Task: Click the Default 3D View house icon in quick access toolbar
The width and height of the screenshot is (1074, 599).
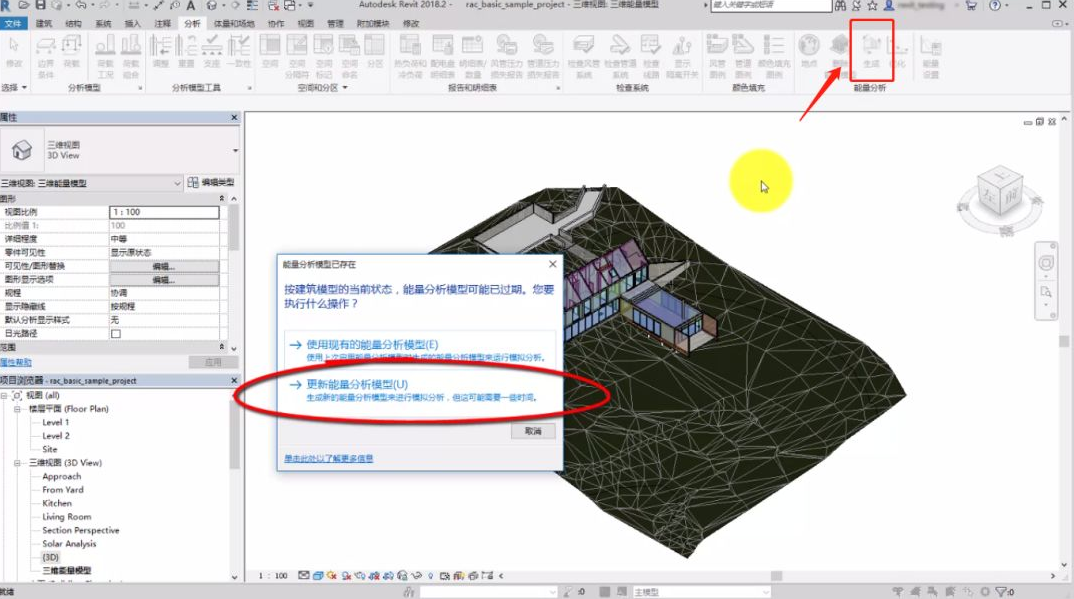Action: (x=212, y=5)
